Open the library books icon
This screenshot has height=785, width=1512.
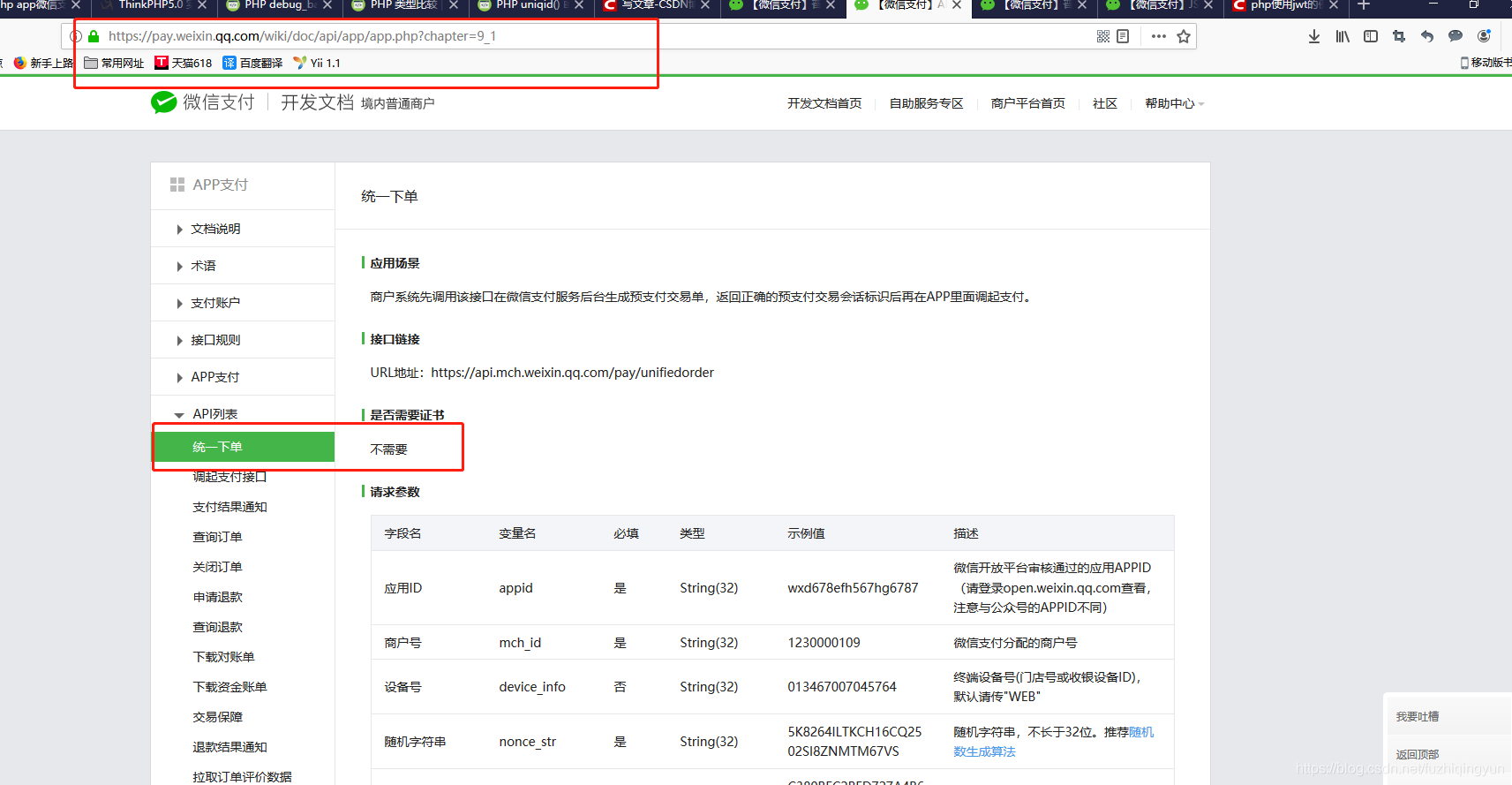1343,36
